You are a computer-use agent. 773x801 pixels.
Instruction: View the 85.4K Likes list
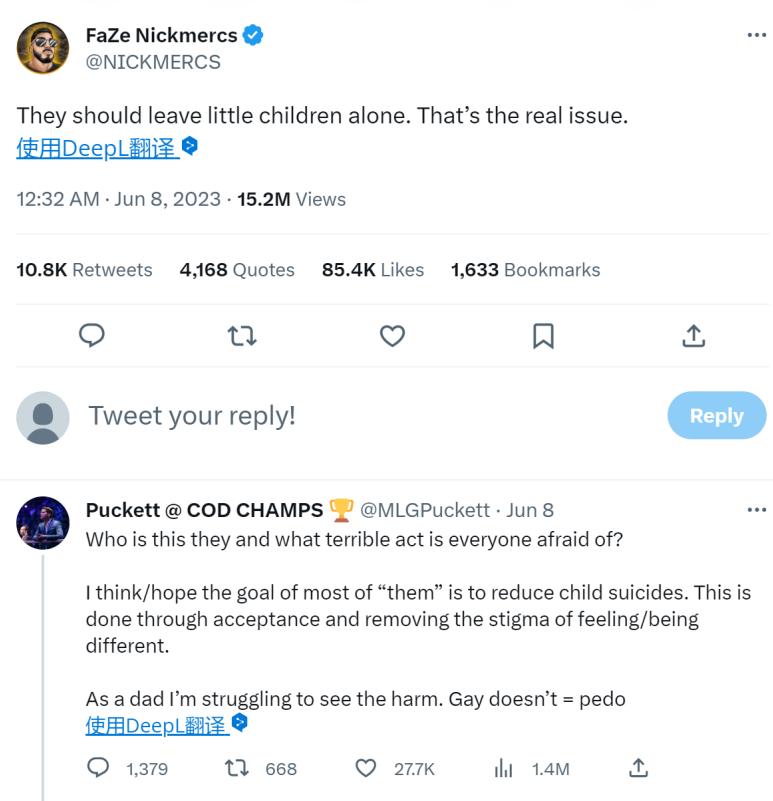pyautogui.click(x=372, y=270)
